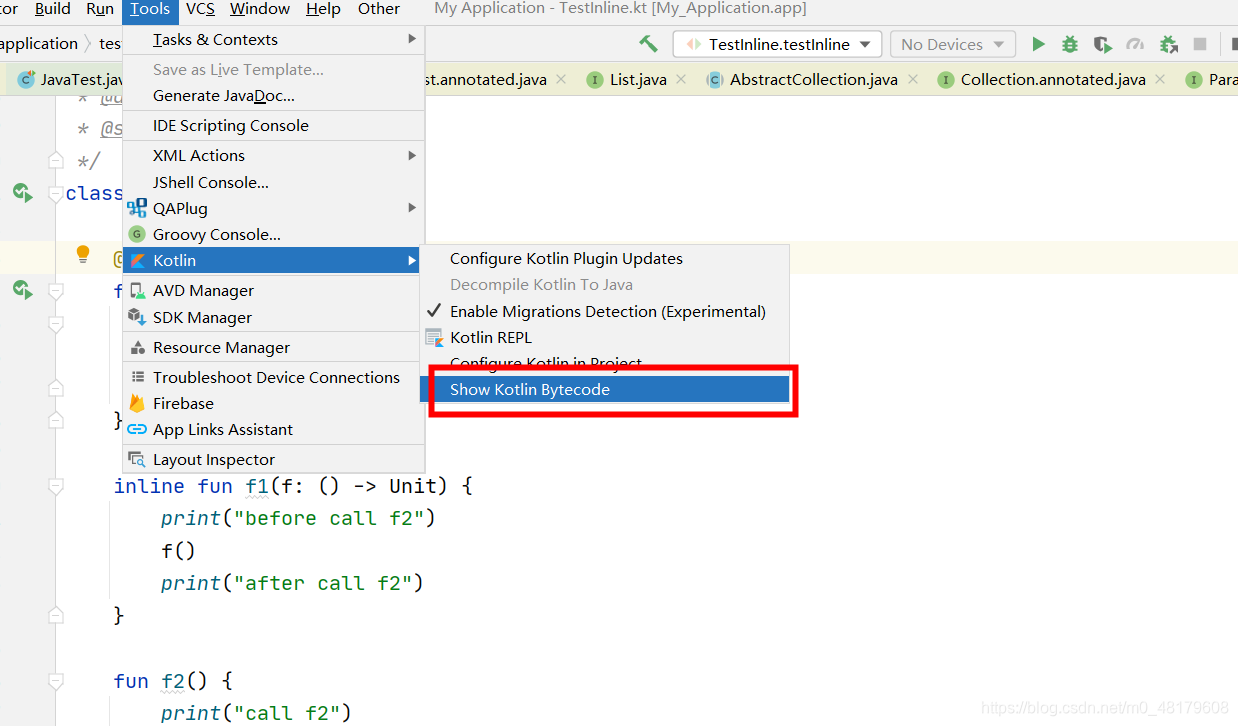Image resolution: width=1238 pixels, height=726 pixels.
Task: Open JShell Console...
Action: coord(274,182)
